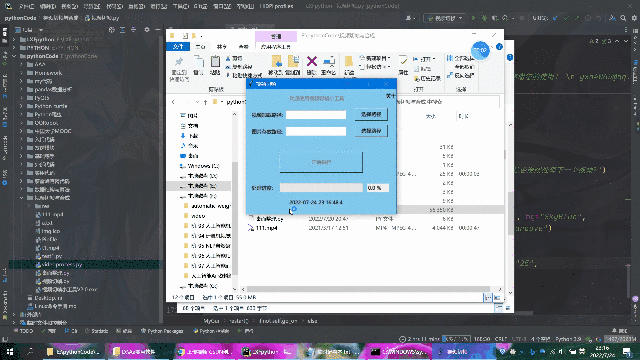Collapse the pythonCode project node

click(14, 56)
